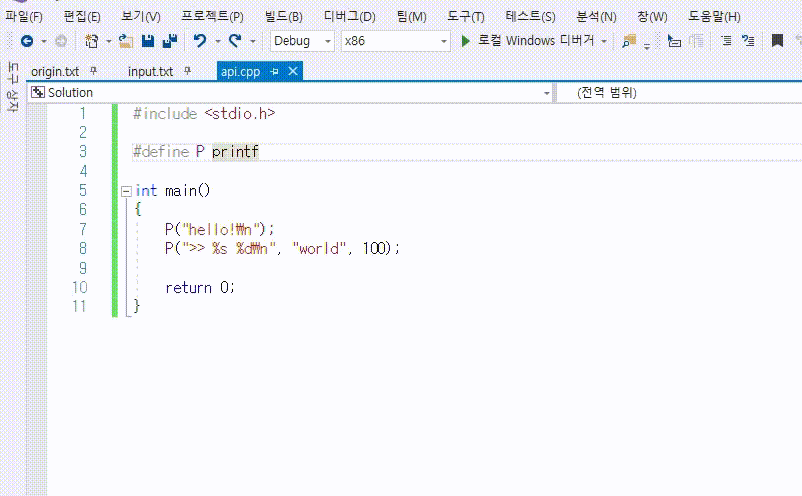802x496 pixels.
Task: Open the 창(W) menu
Action: pos(652,16)
